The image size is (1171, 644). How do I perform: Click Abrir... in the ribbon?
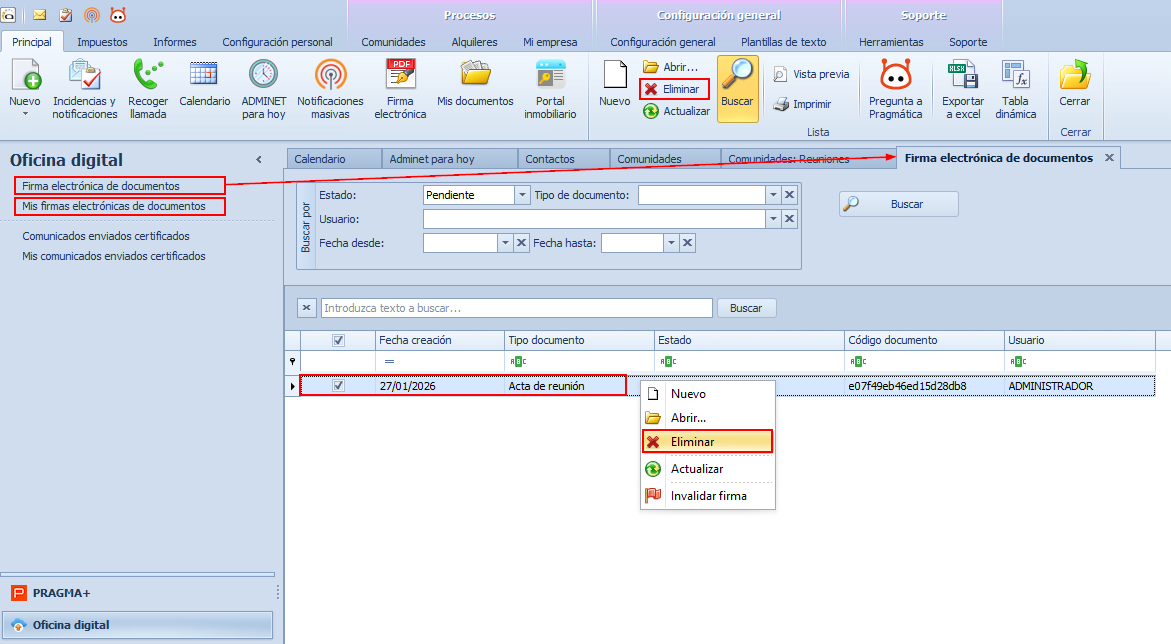point(671,66)
